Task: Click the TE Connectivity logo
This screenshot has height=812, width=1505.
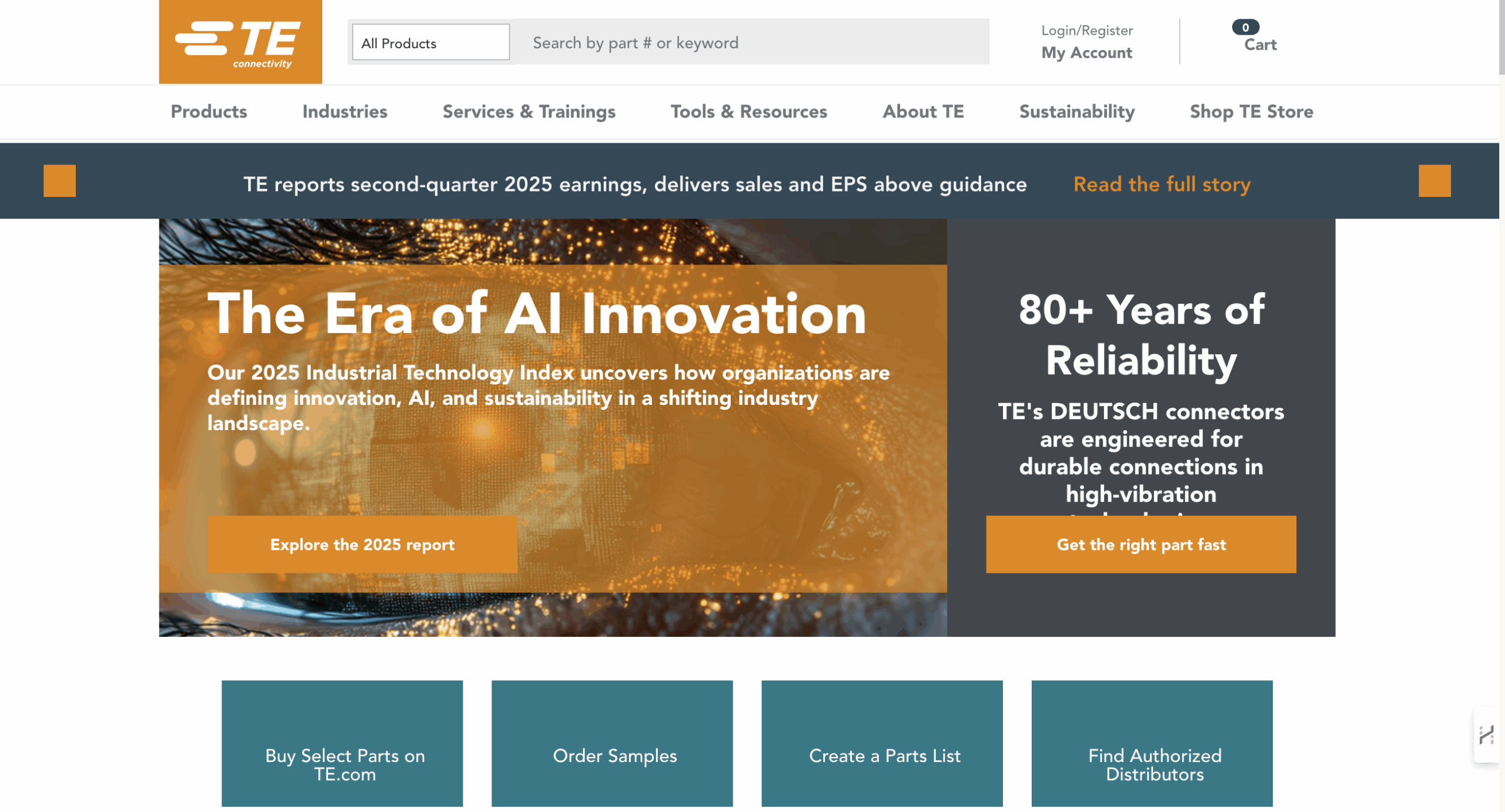Action: click(240, 42)
